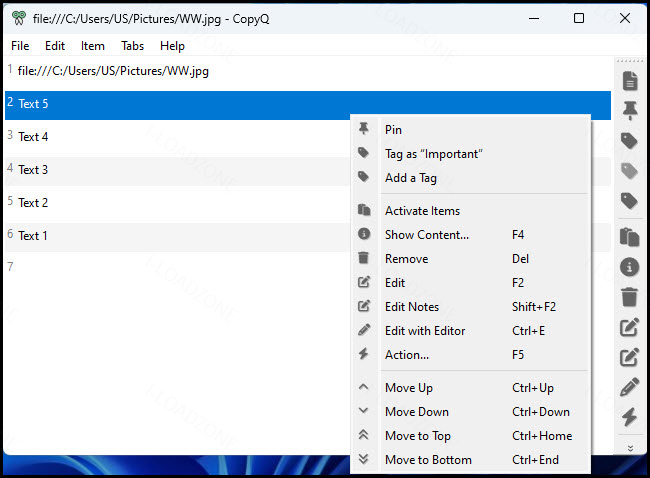Select Edit with Editor in context menu
Screen dimensions: 650x478
(x=470, y=331)
